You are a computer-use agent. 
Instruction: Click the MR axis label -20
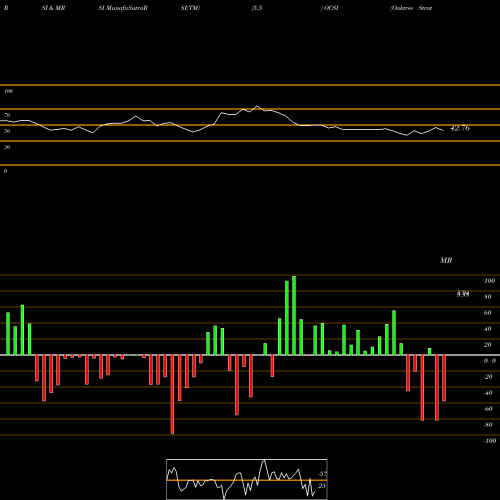tap(488, 377)
